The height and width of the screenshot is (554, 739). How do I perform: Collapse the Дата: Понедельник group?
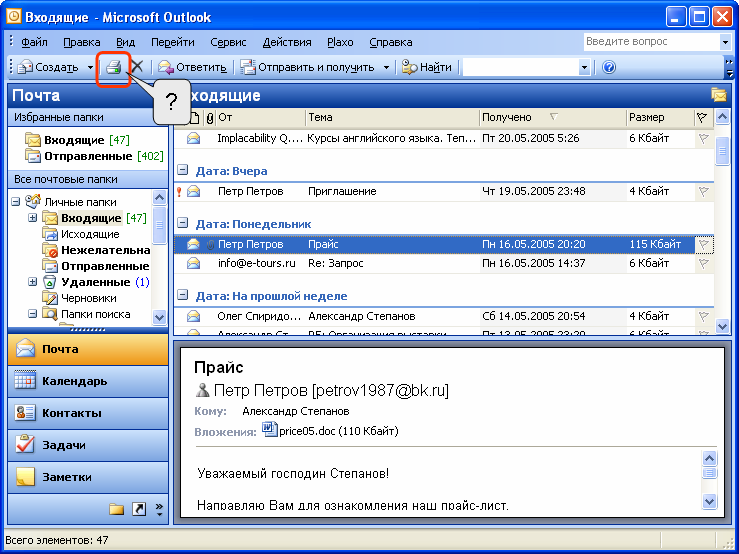pyautogui.click(x=182, y=223)
